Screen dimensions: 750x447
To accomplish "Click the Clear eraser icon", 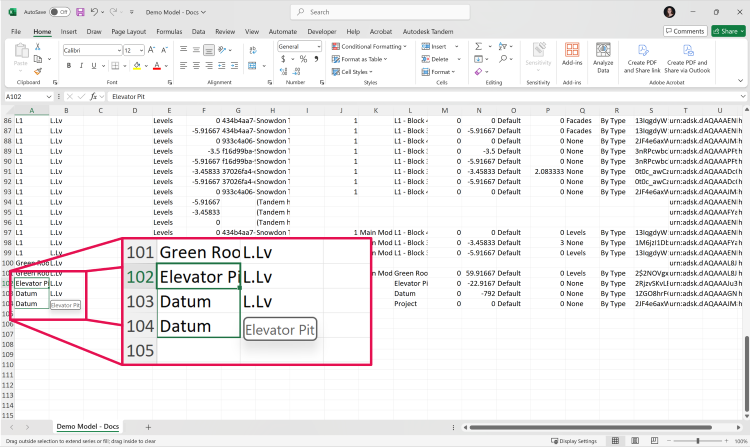I will click(x=478, y=71).
